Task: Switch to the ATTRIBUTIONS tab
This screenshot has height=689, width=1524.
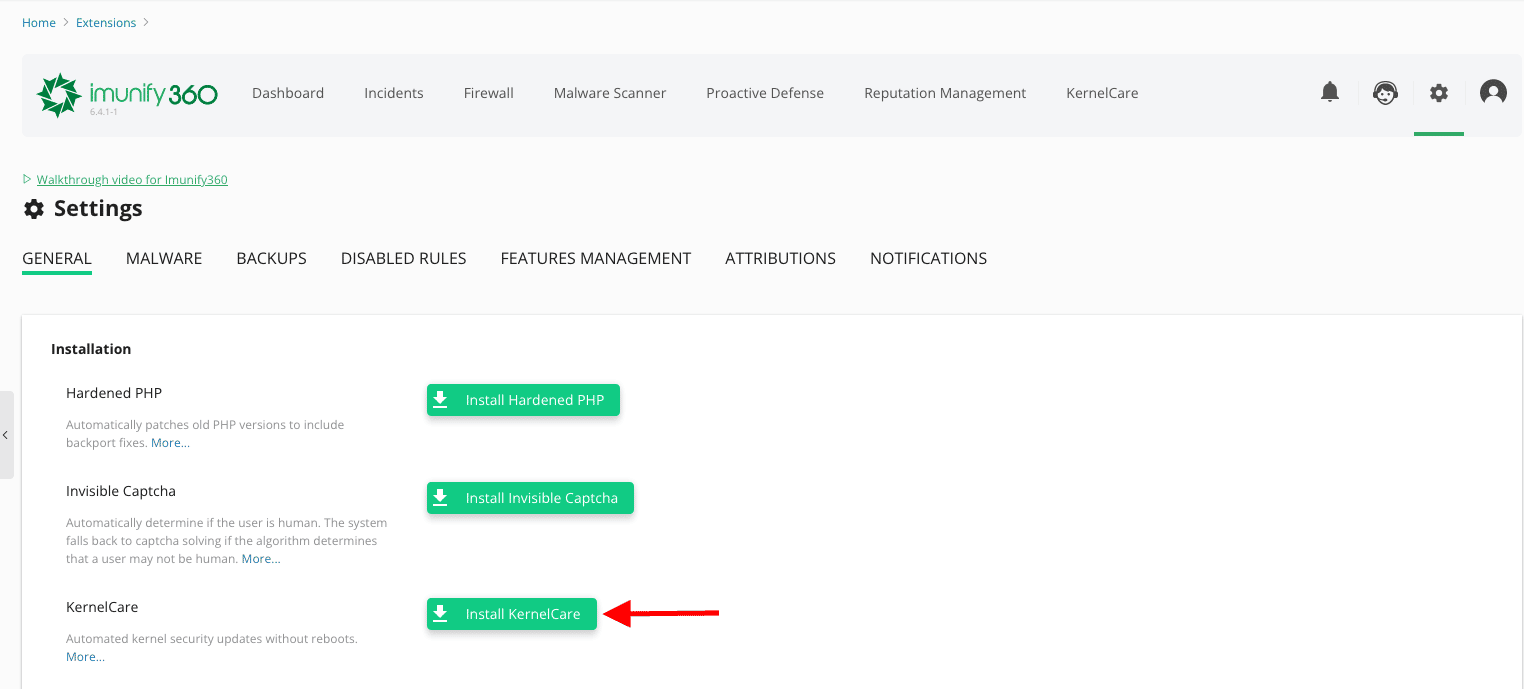Action: tap(780, 258)
